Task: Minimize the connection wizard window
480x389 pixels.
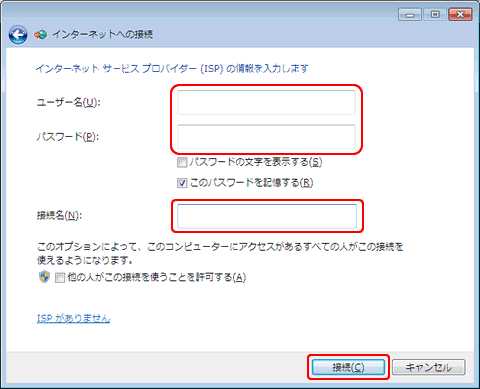Action: click(x=410, y=15)
